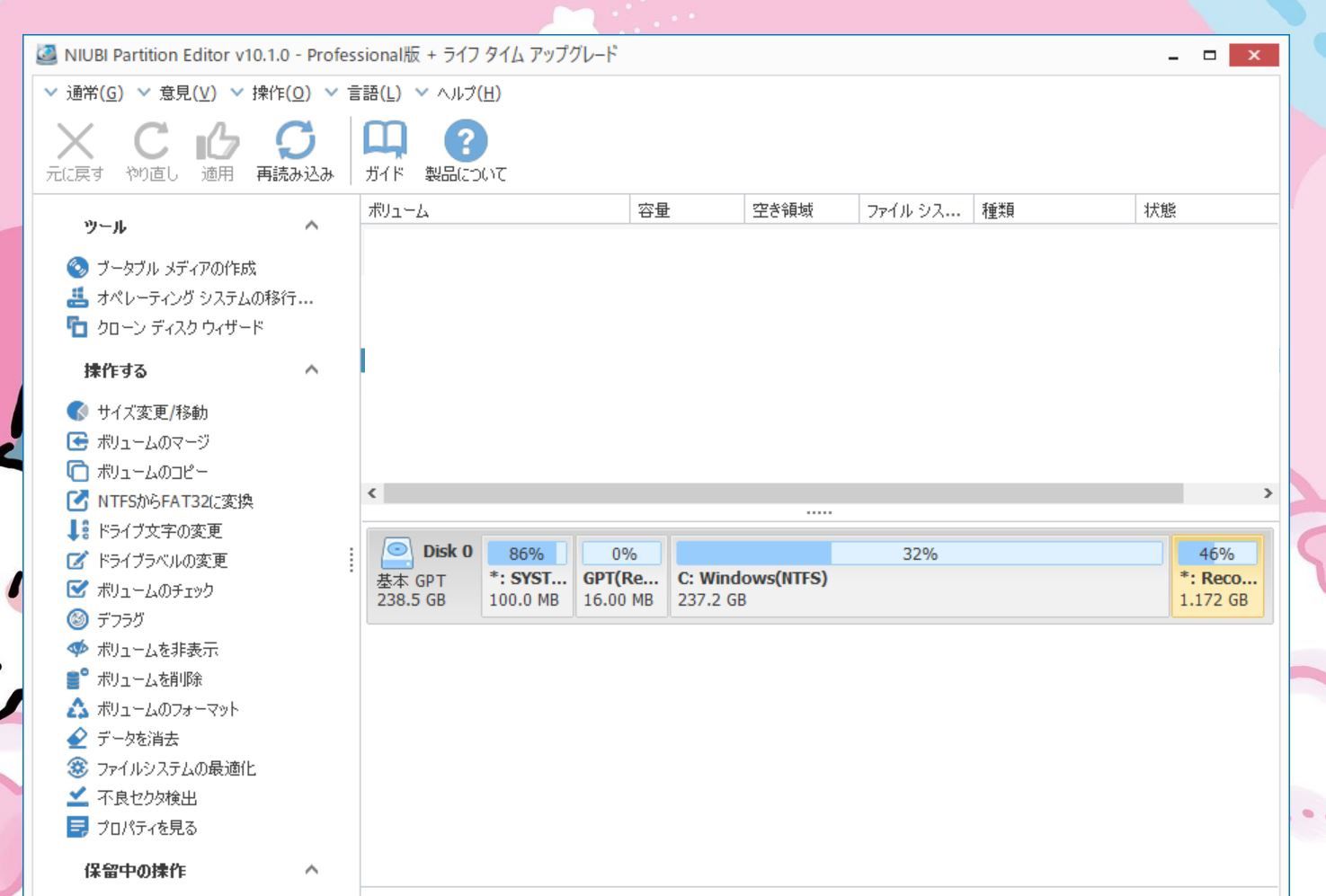Select the C: Windows(NTFS) partition block
This screenshot has width=1326, height=896.
tap(920, 576)
